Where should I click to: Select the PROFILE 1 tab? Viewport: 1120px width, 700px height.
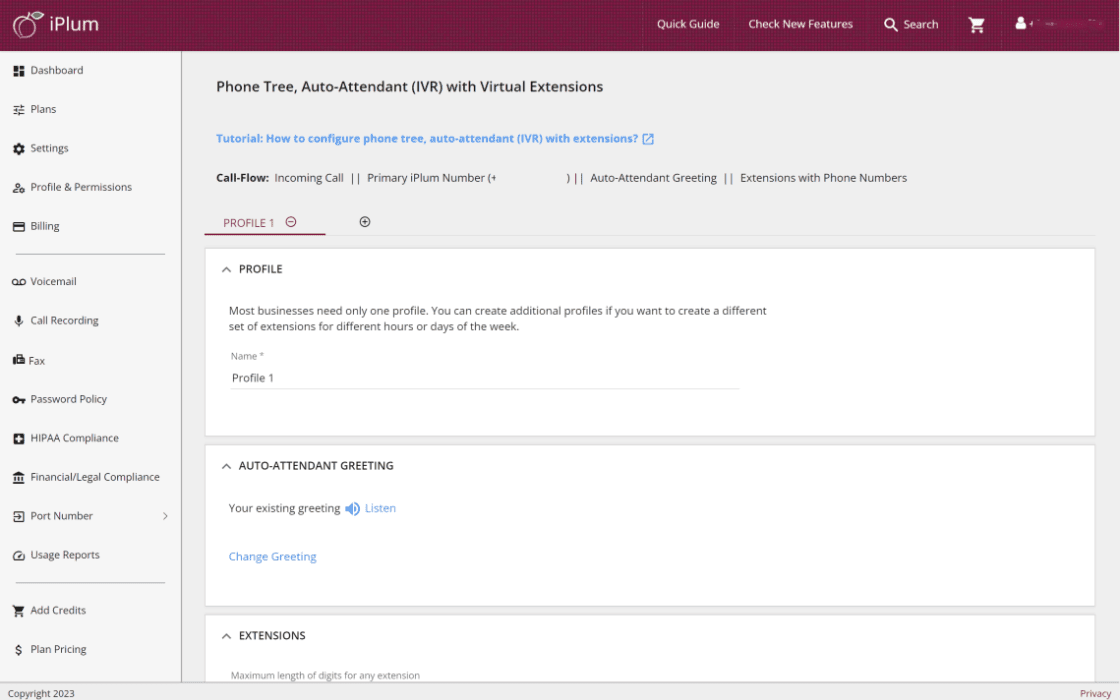click(x=248, y=223)
